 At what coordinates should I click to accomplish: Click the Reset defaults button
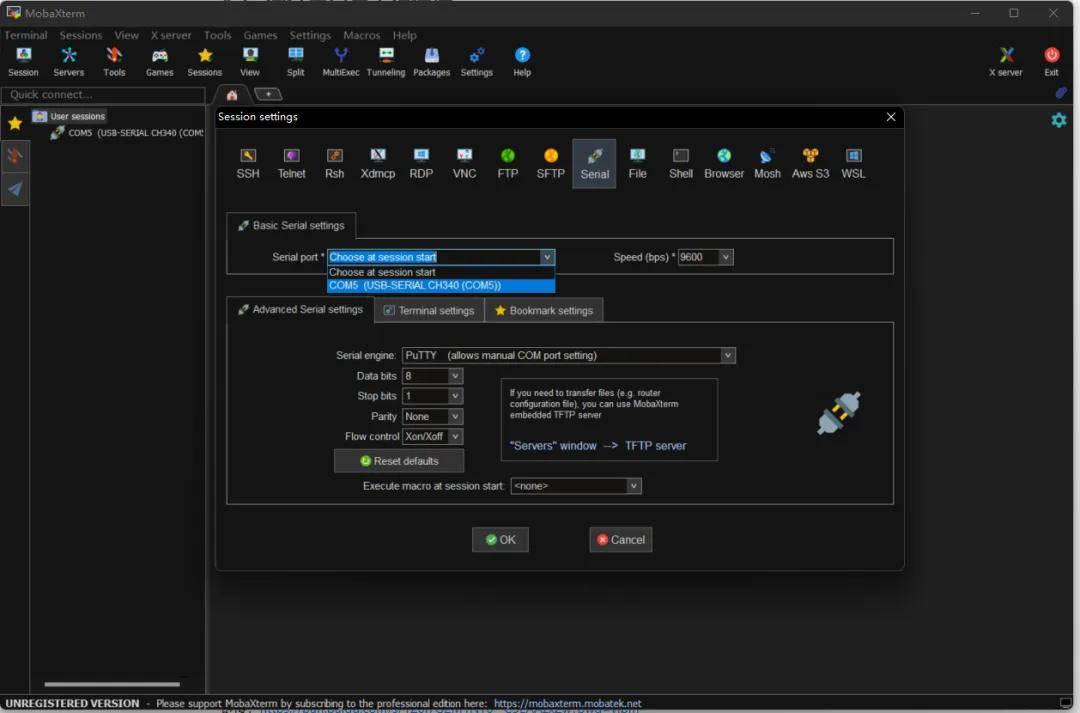click(x=399, y=461)
